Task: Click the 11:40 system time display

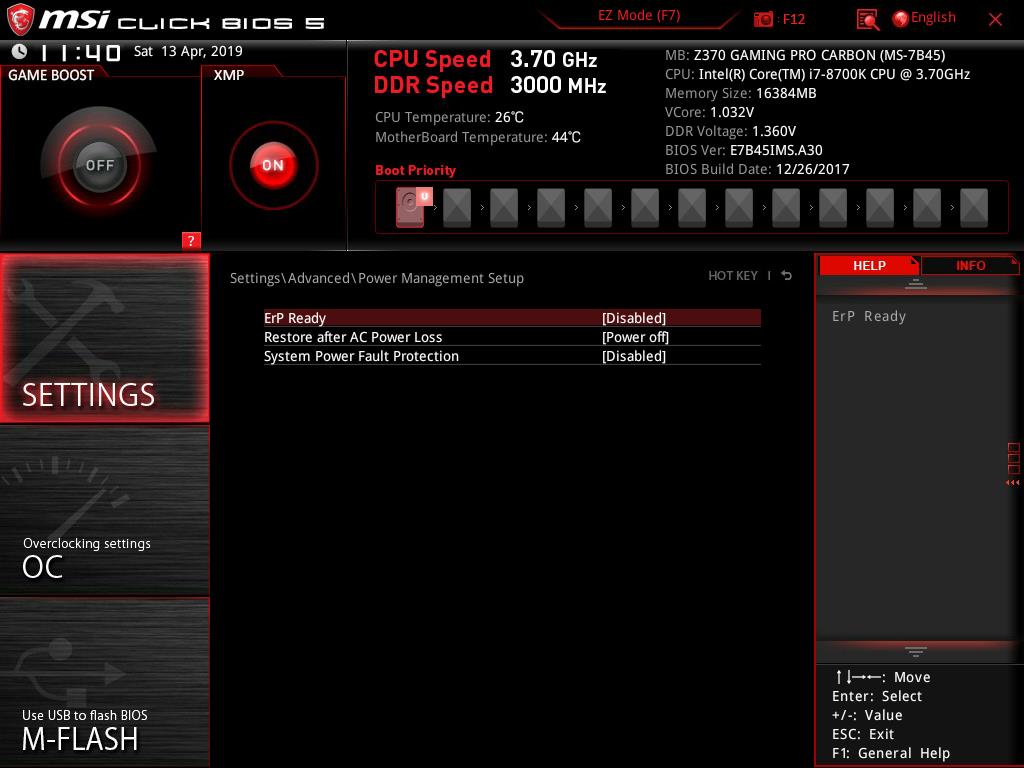Action: pyautogui.click(x=80, y=52)
